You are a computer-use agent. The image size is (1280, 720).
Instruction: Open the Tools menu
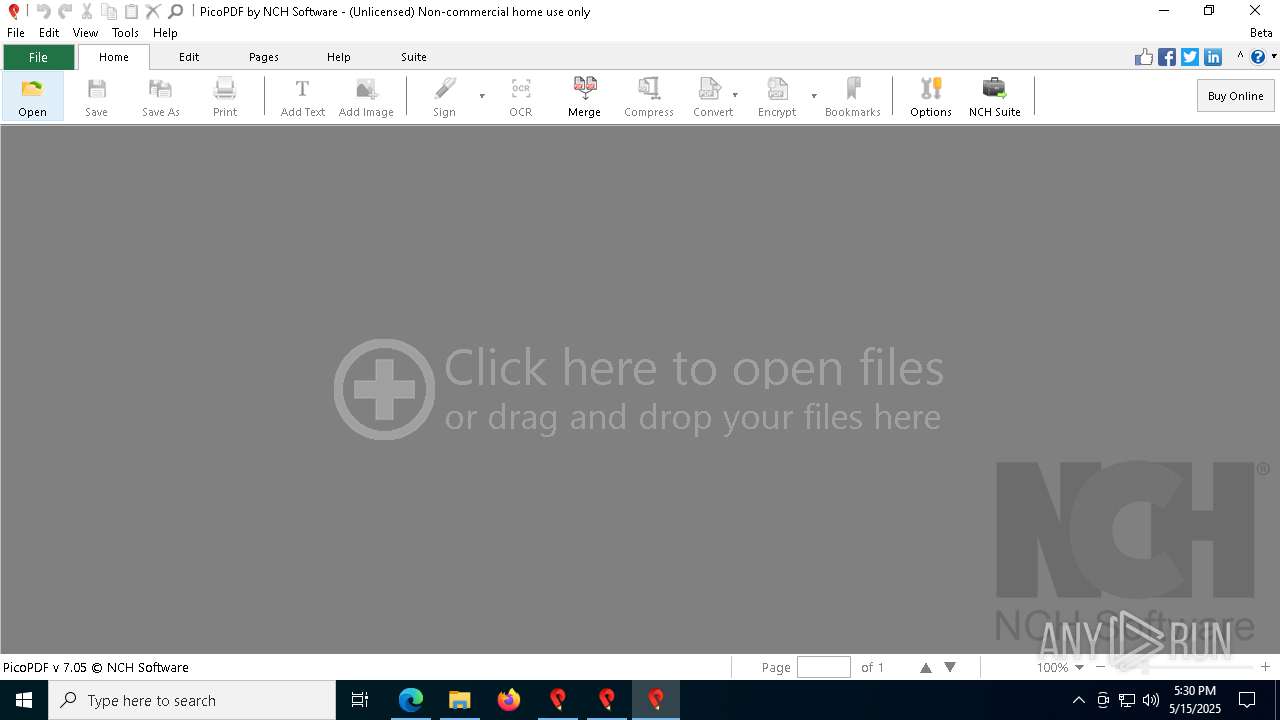[125, 33]
